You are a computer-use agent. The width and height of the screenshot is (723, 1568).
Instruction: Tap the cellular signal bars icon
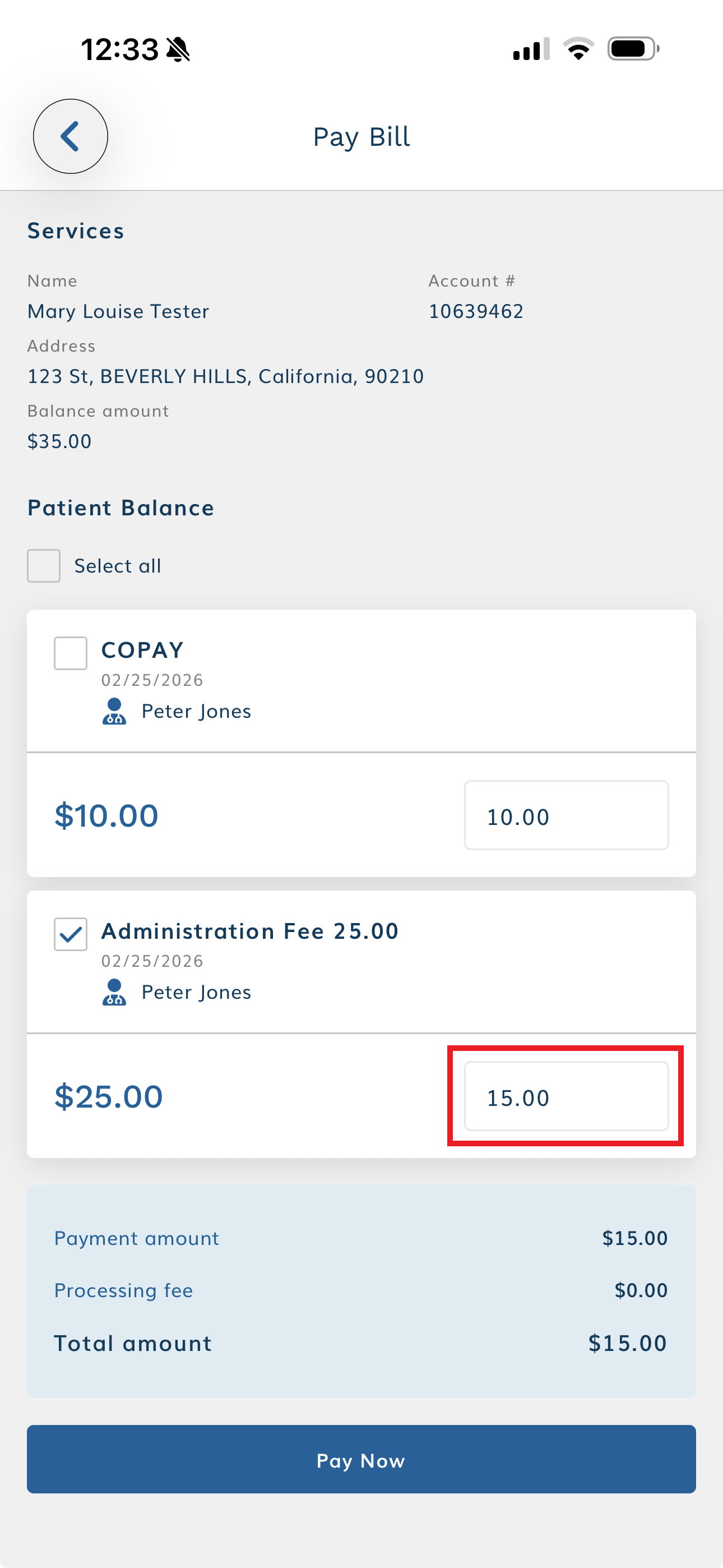coord(531,49)
